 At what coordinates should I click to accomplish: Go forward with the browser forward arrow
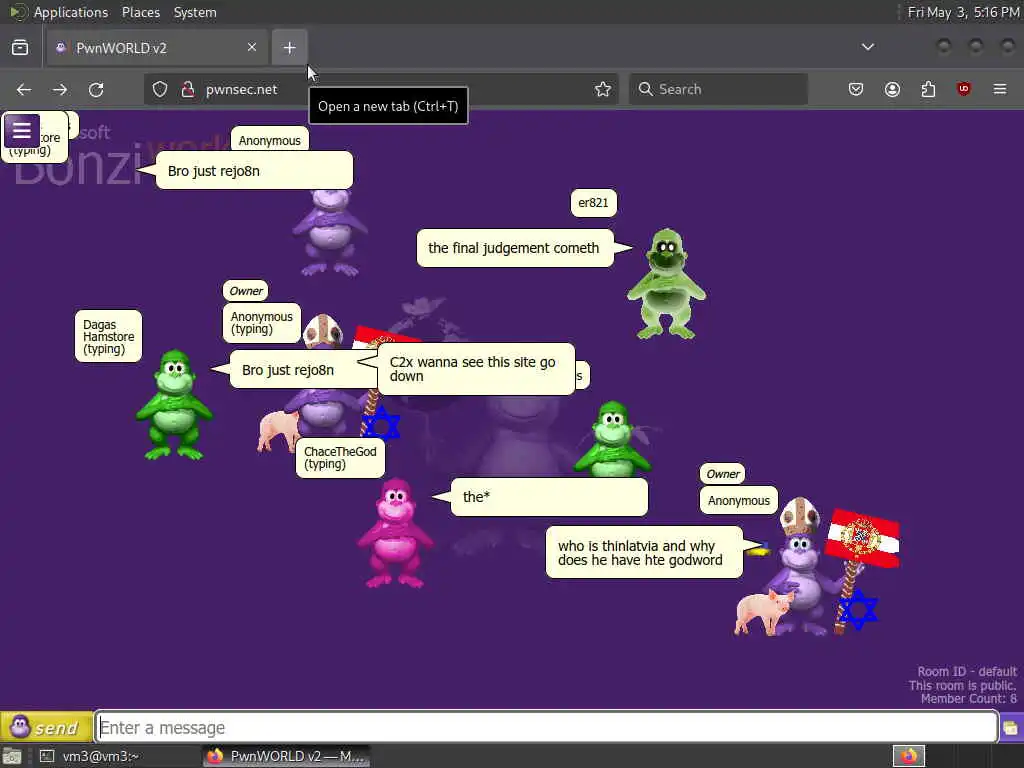[60, 89]
